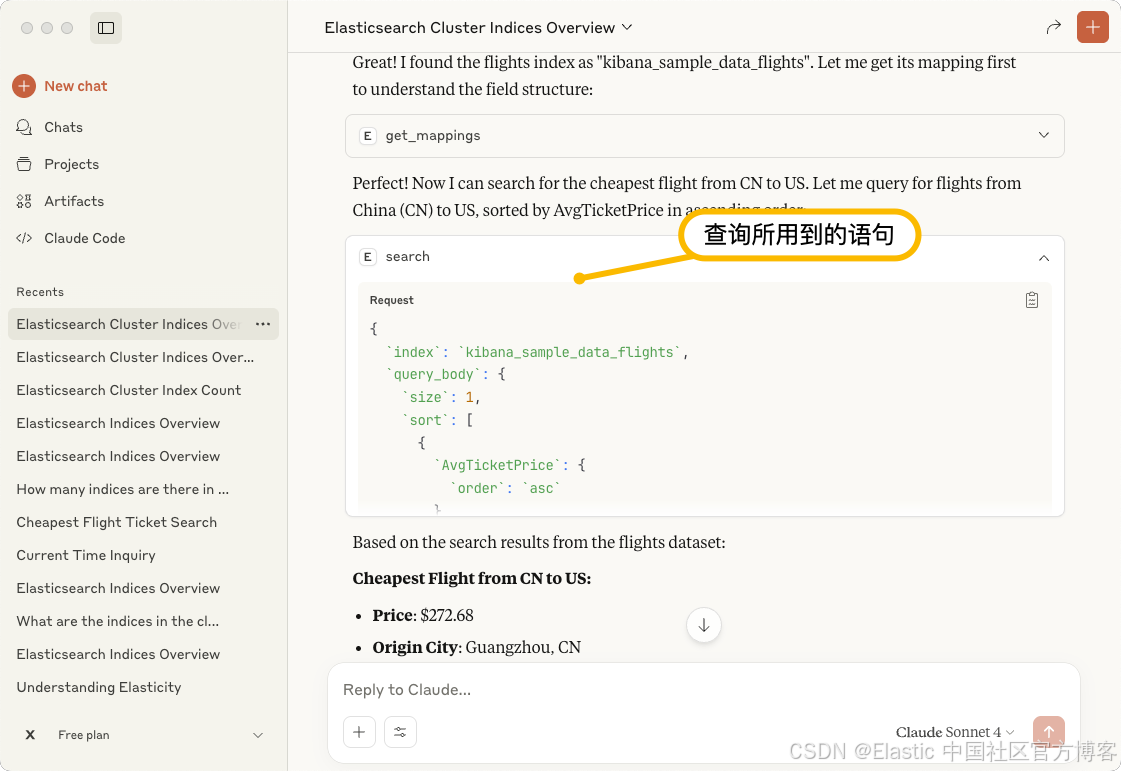
Task: Send the message with the up arrow button
Action: [x=1049, y=732]
